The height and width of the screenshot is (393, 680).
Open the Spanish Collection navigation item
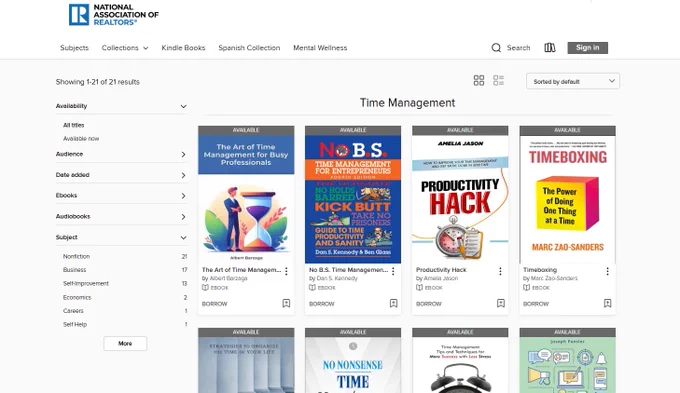tap(249, 48)
